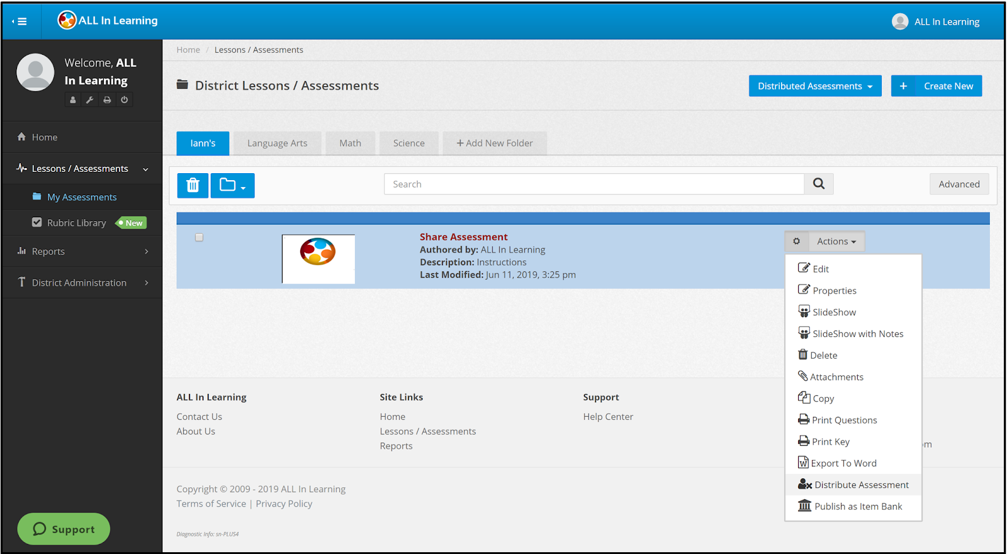1007x554 pixels.
Task: Click the printer icon under profile name
Action: [107, 100]
